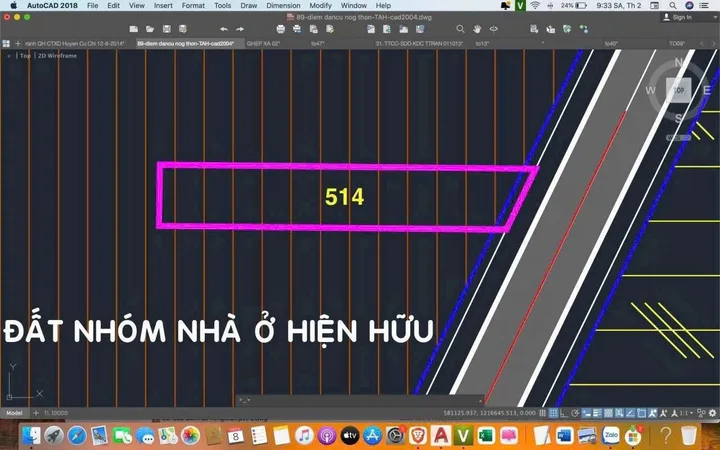Open annotation scale 1:1 dropdown
This screenshot has height=450, width=720.
tap(686, 413)
